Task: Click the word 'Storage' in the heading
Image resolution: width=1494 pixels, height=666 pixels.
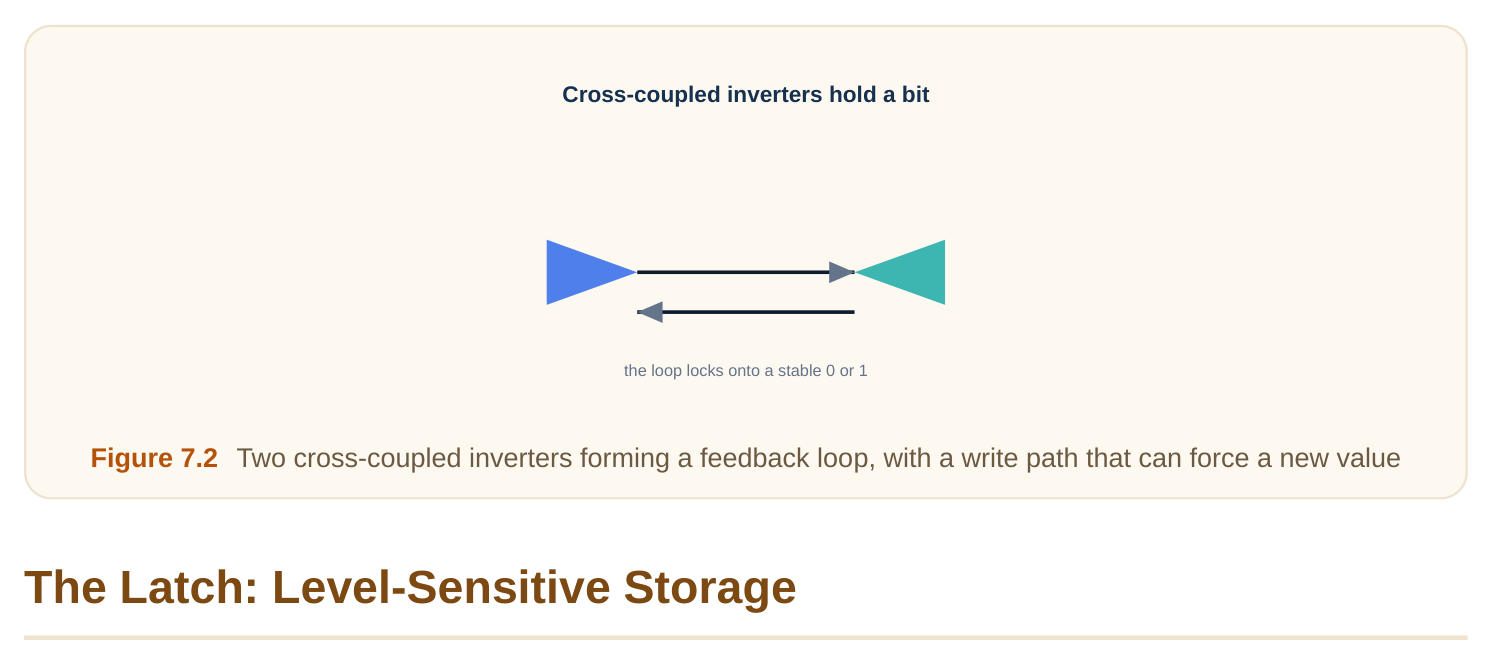Action: click(x=710, y=587)
